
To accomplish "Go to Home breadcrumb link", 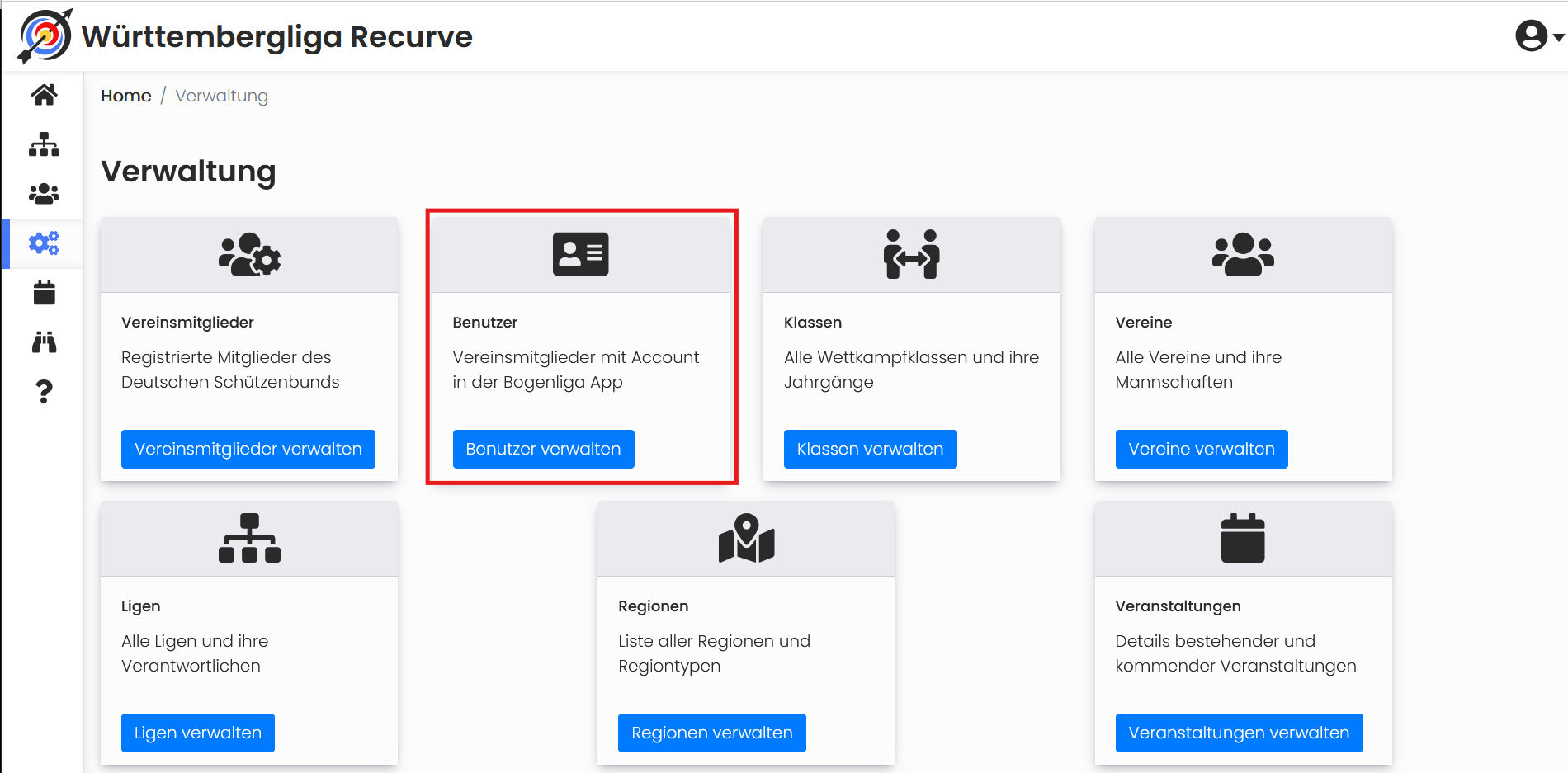I will point(126,96).
